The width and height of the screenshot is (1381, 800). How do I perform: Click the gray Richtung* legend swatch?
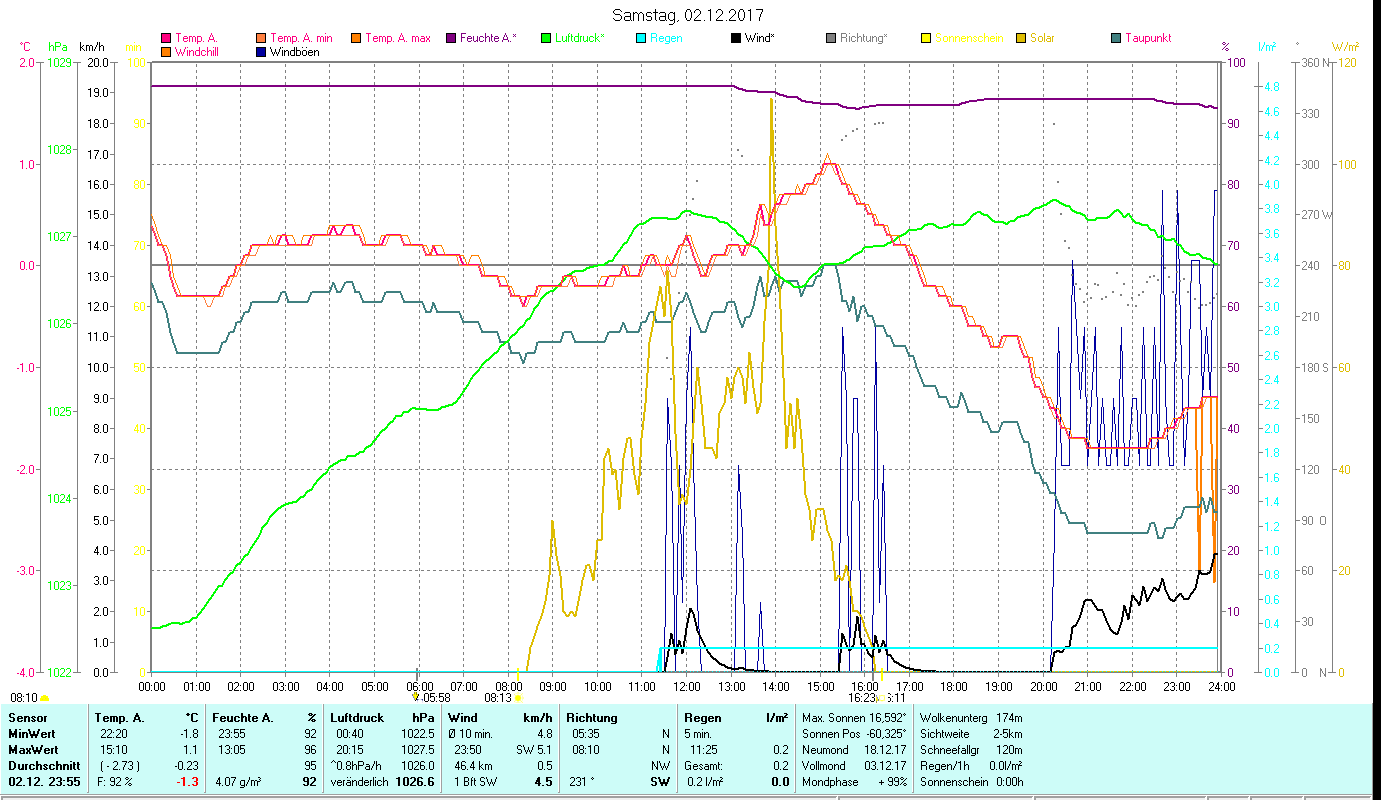point(831,39)
